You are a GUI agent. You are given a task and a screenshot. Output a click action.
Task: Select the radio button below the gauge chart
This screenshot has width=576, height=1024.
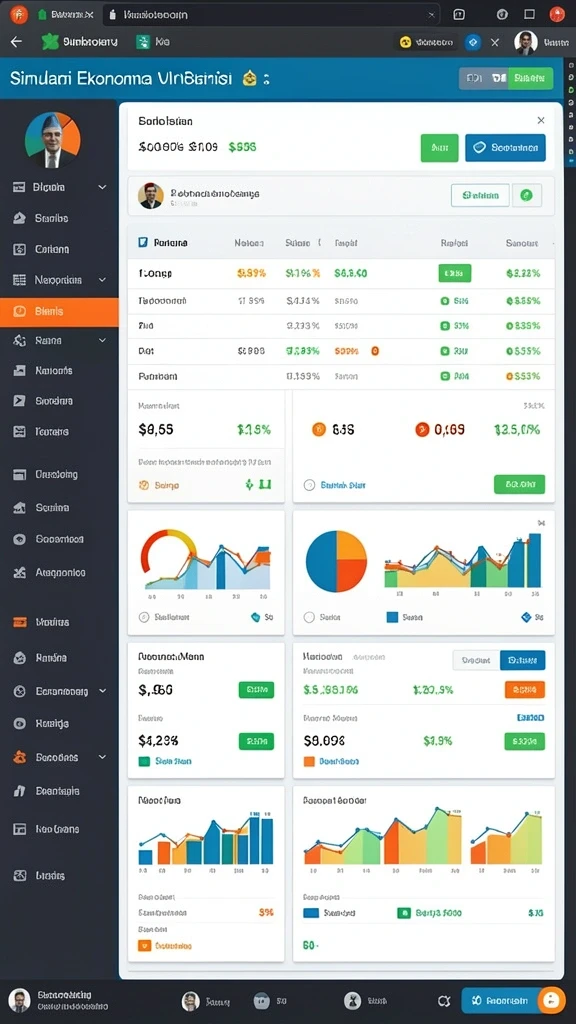144,616
